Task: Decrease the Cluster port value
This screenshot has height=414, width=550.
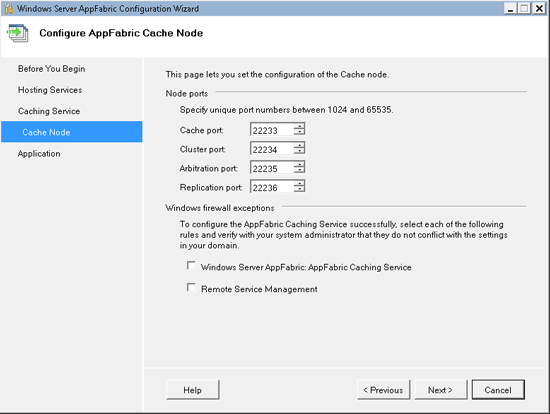Action: (x=299, y=151)
